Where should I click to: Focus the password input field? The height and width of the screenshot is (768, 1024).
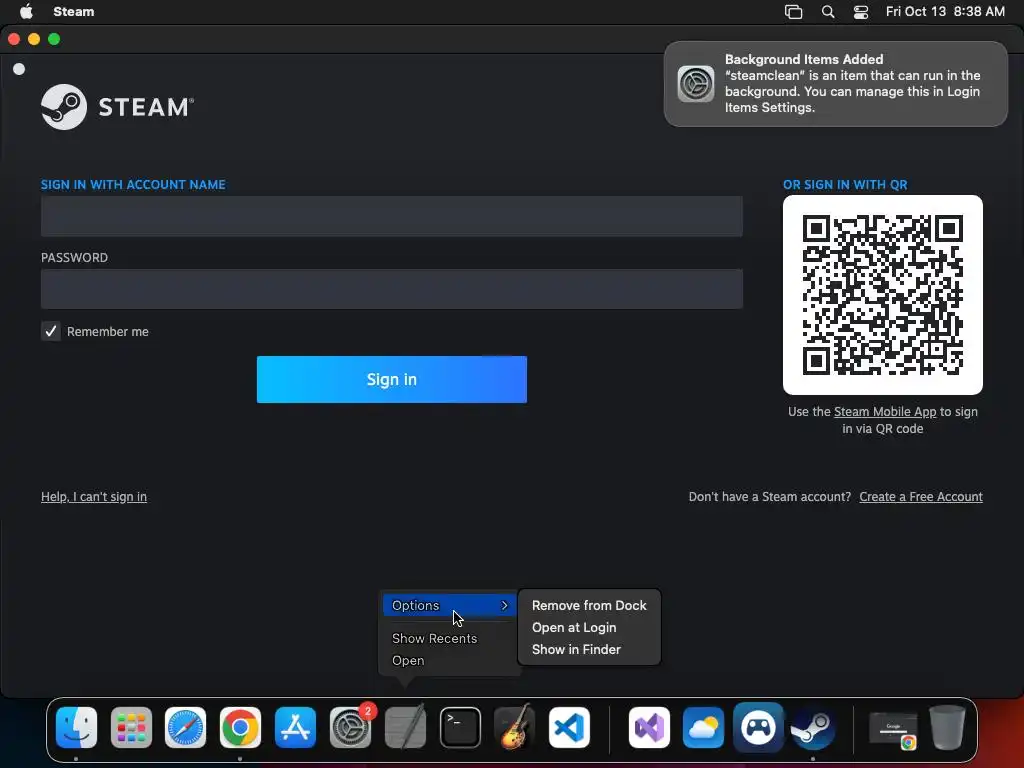point(392,289)
